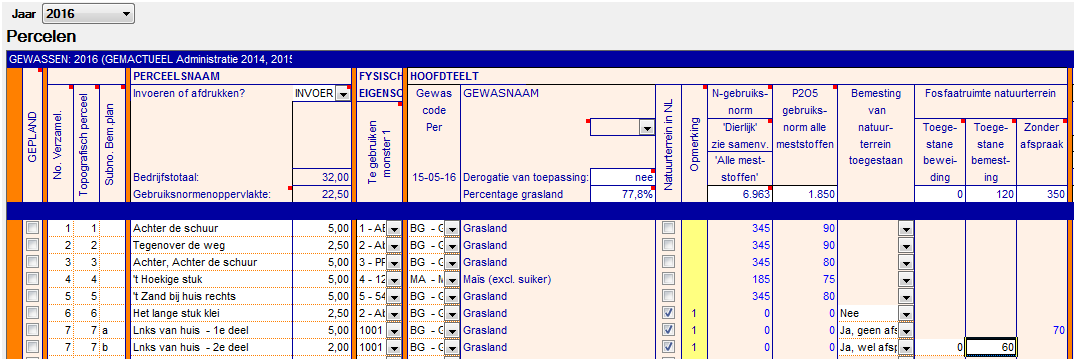Click Opmerking cell for Het lange stuk klei
Image resolution: width=1076 pixels, height=361 pixels.
click(x=694, y=314)
